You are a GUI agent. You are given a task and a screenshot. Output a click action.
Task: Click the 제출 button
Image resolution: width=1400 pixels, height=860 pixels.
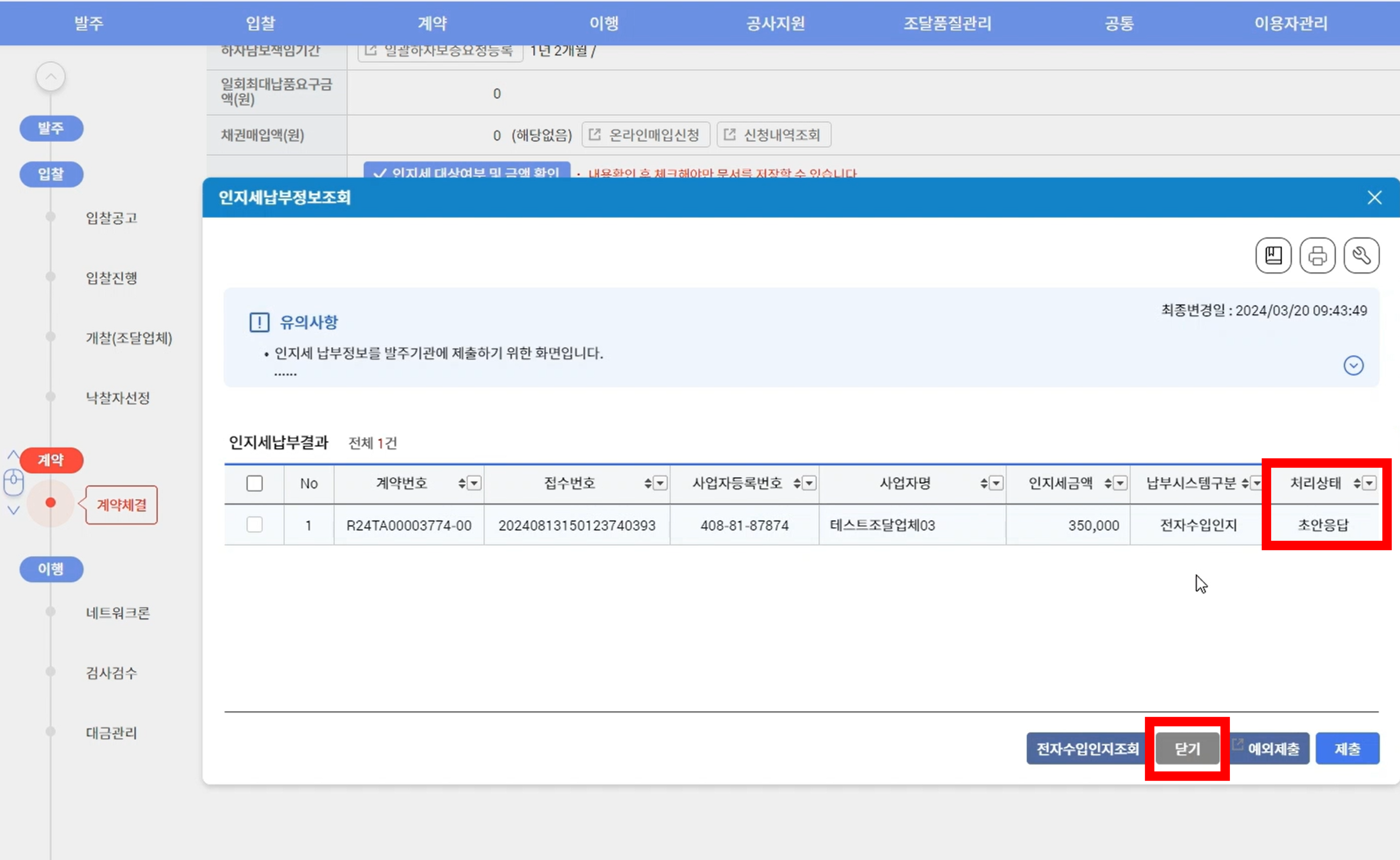coord(1347,749)
